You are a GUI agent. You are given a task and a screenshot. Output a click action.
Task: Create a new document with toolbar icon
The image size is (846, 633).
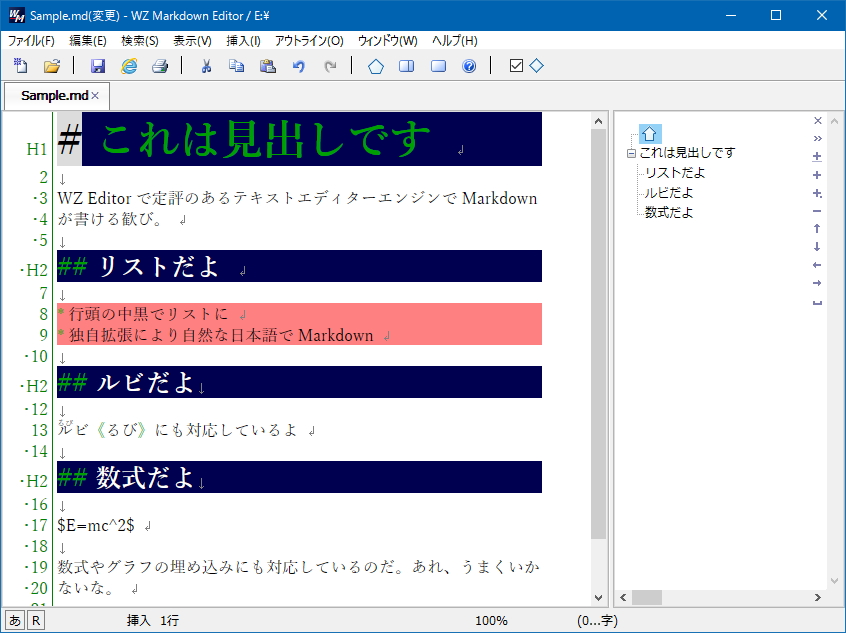click(21, 66)
